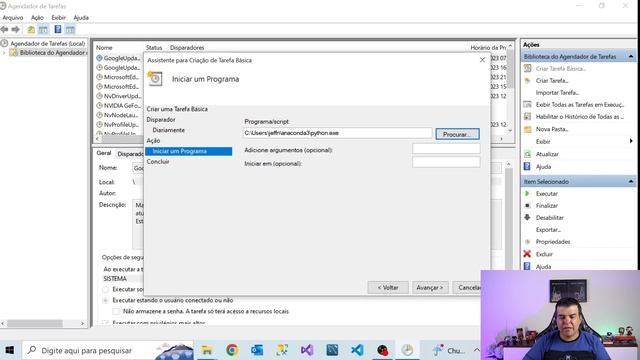Select the NvDriverUpd... task row
640x360 pixels.
120,96
